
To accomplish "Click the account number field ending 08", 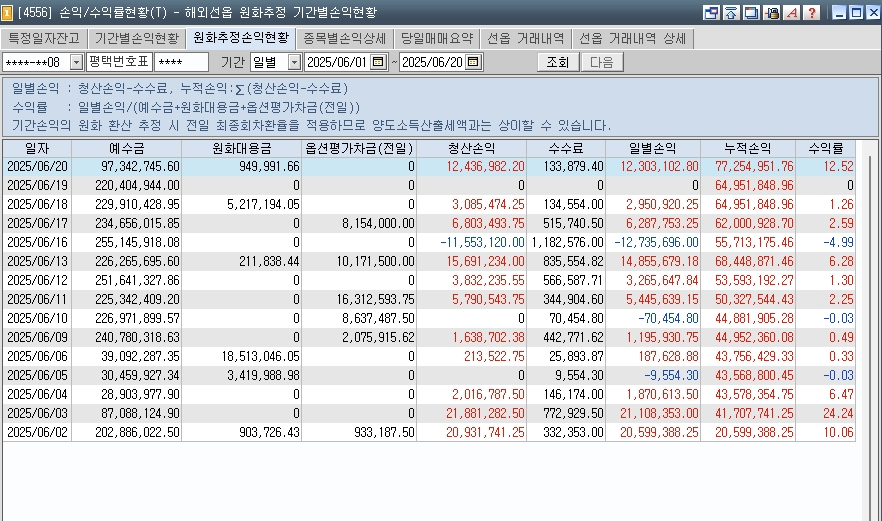I will pos(37,62).
